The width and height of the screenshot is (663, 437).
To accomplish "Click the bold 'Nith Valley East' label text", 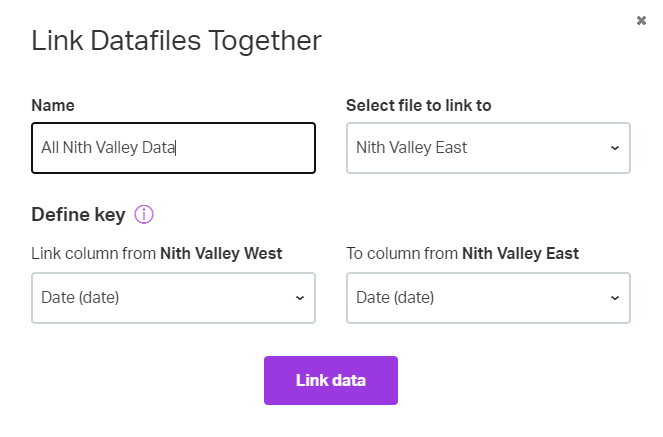I will pos(521,254).
